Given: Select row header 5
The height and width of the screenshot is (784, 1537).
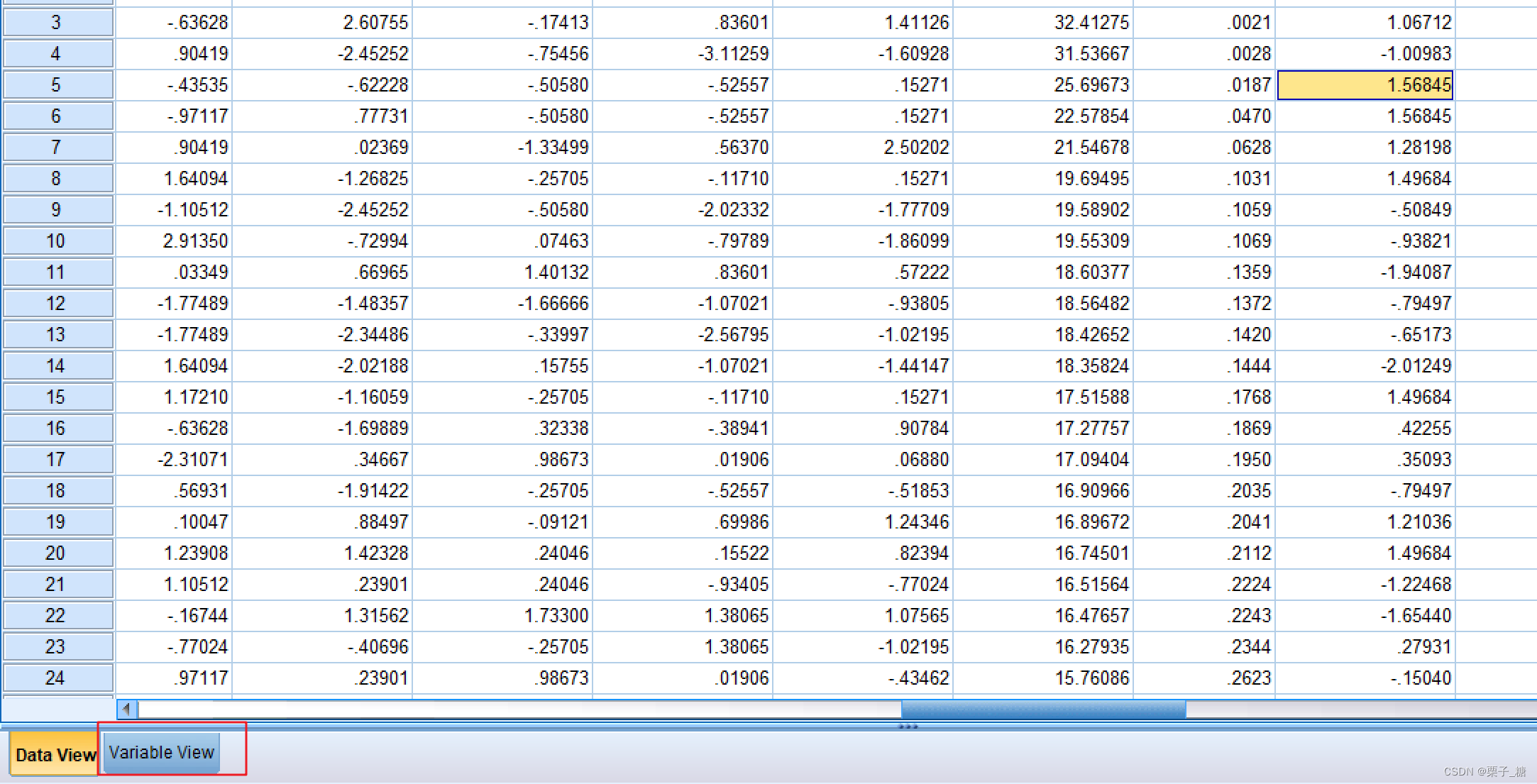Looking at the screenshot, I should click(57, 85).
